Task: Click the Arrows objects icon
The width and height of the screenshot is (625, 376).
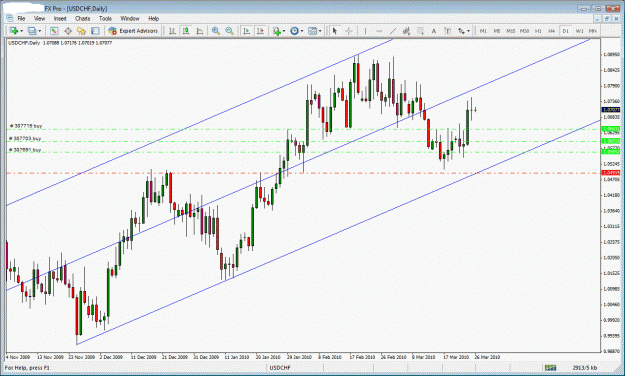Action: (x=461, y=31)
